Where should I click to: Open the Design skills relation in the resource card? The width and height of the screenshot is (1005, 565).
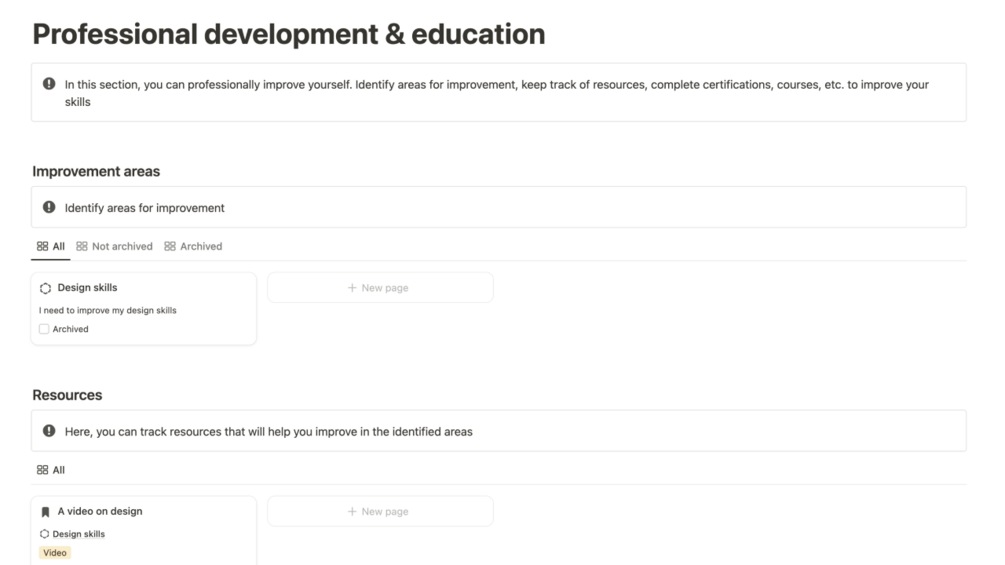pos(78,534)
